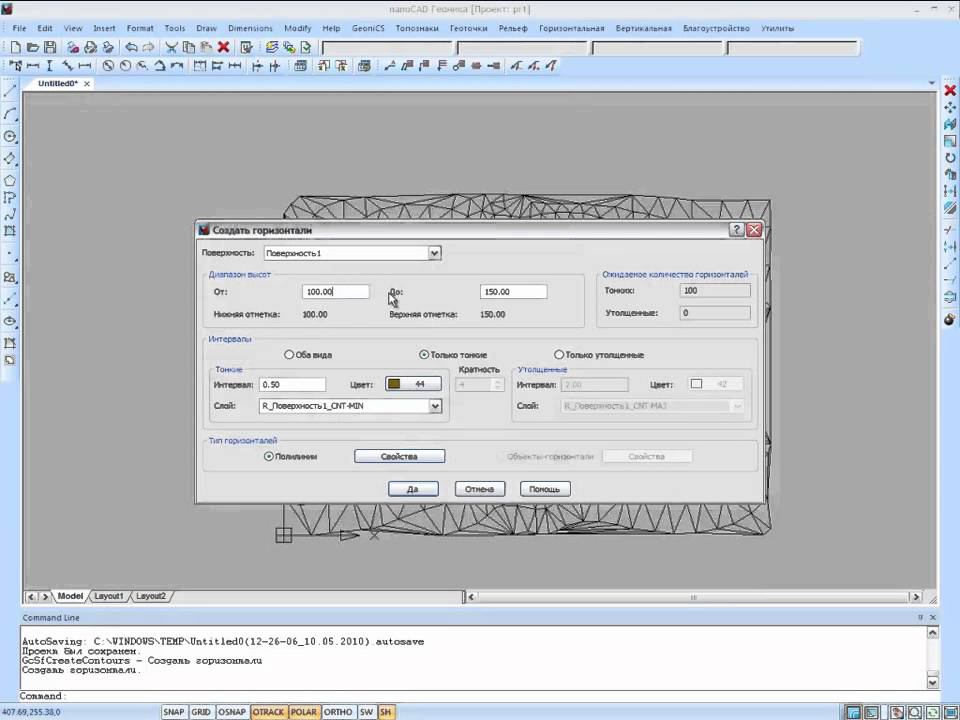The height and width of the screenshot is (720, 960).
Task: Toggle OTRACK mode in status bar
Action: pyautogui.click(x=268, y=712)
